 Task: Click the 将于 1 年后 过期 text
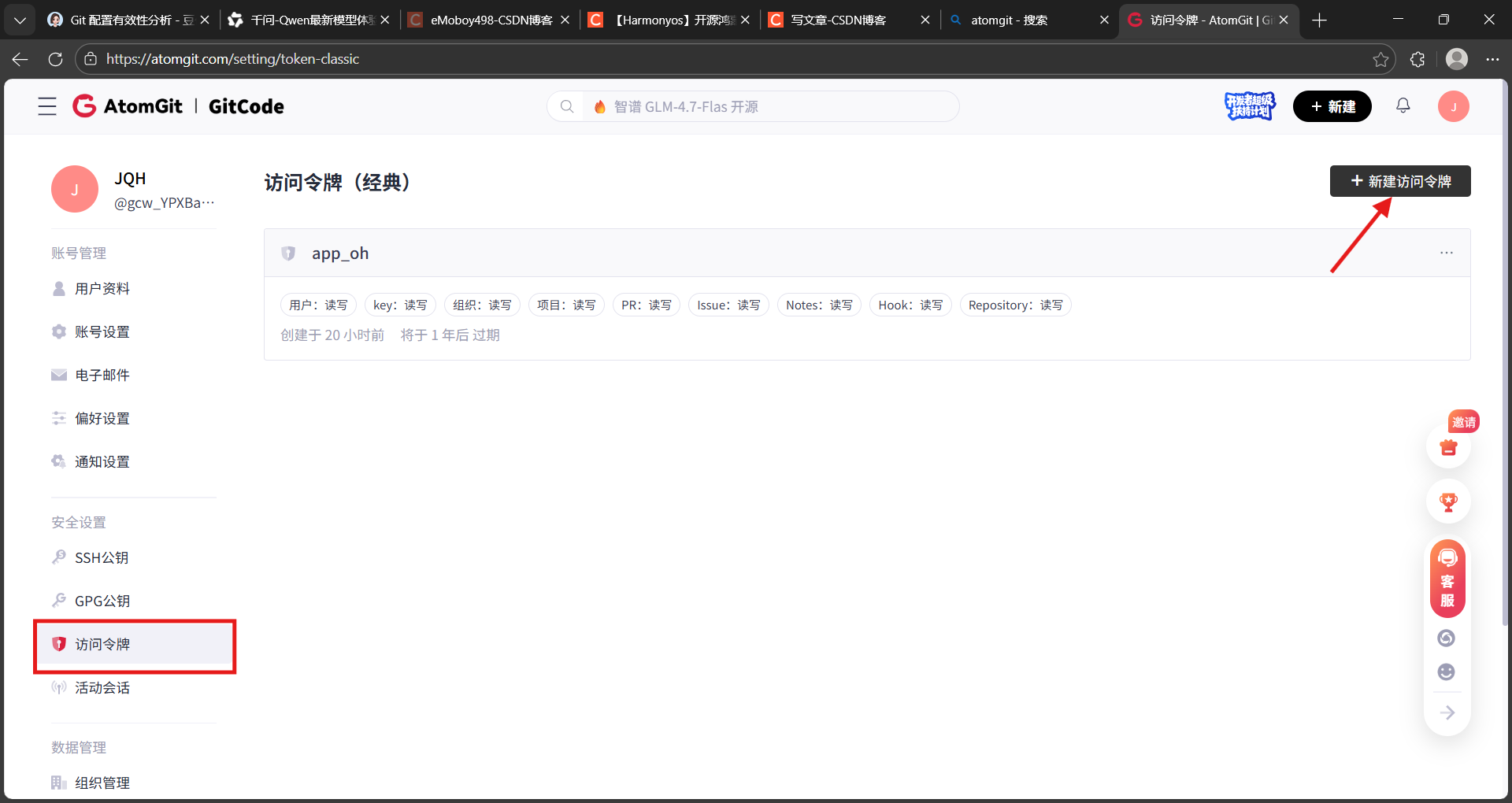[450, 335]
